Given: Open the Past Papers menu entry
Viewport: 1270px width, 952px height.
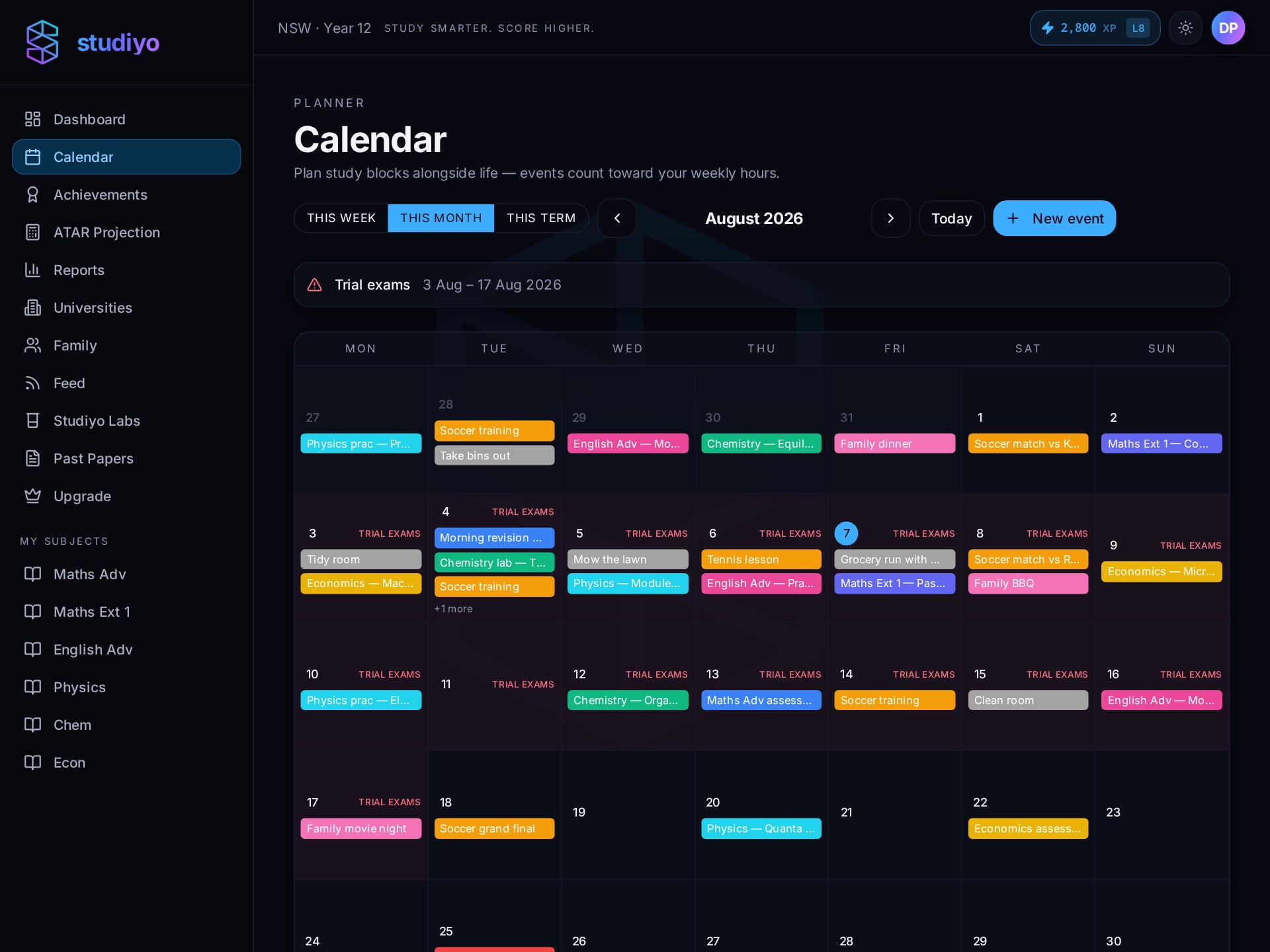Looking at the screenshot, I should click(x=126, y=458).
